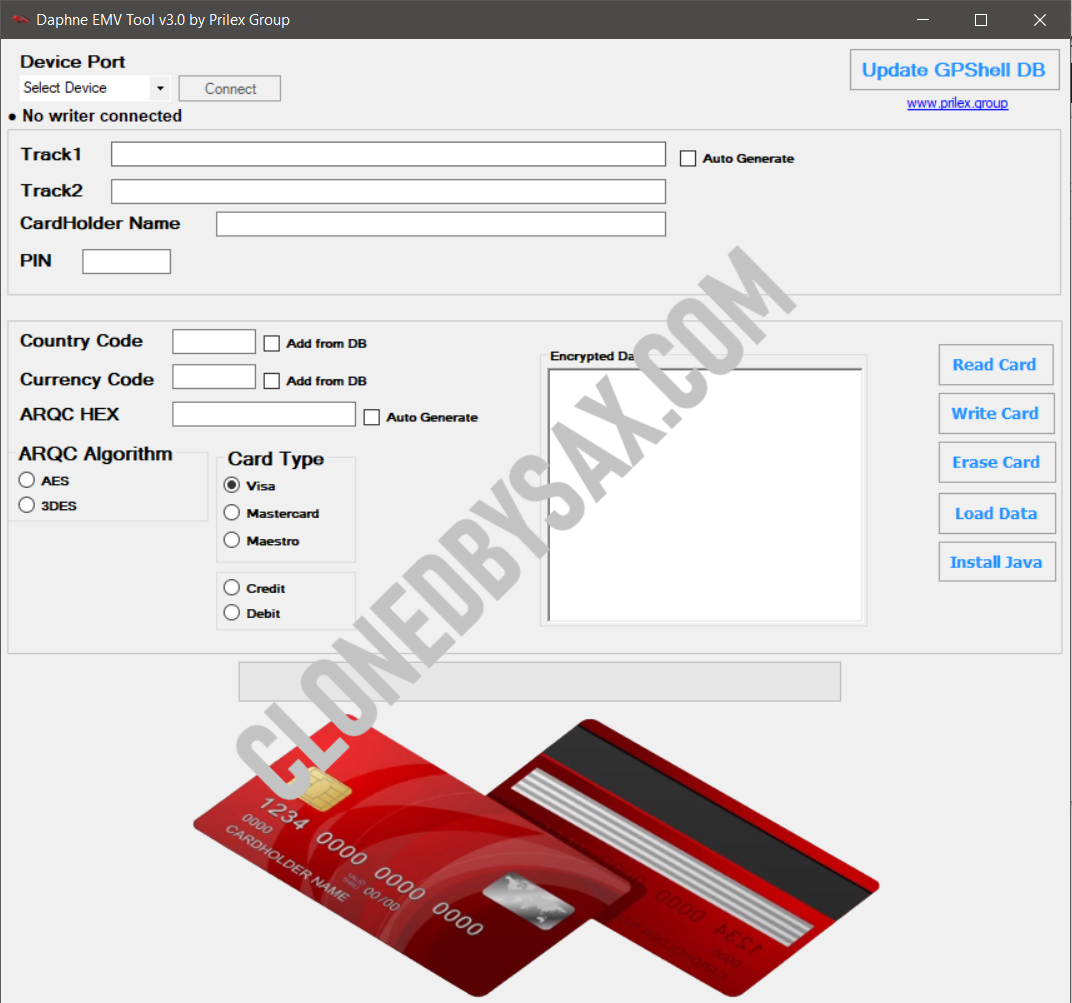Click the Read Card button

[x=995, y=365]
